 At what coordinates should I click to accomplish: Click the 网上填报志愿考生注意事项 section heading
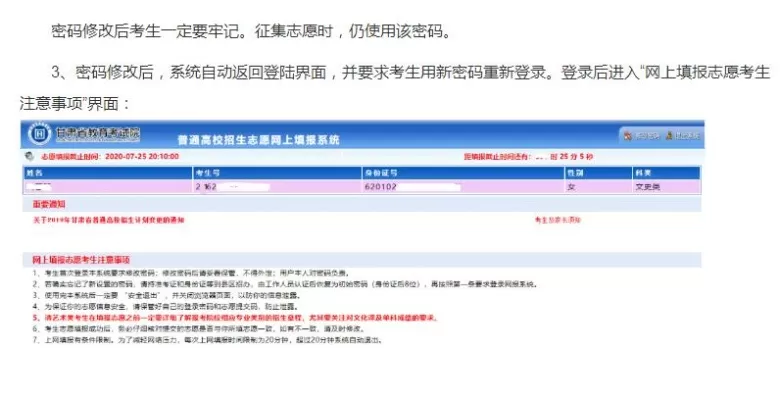[81, 260]
